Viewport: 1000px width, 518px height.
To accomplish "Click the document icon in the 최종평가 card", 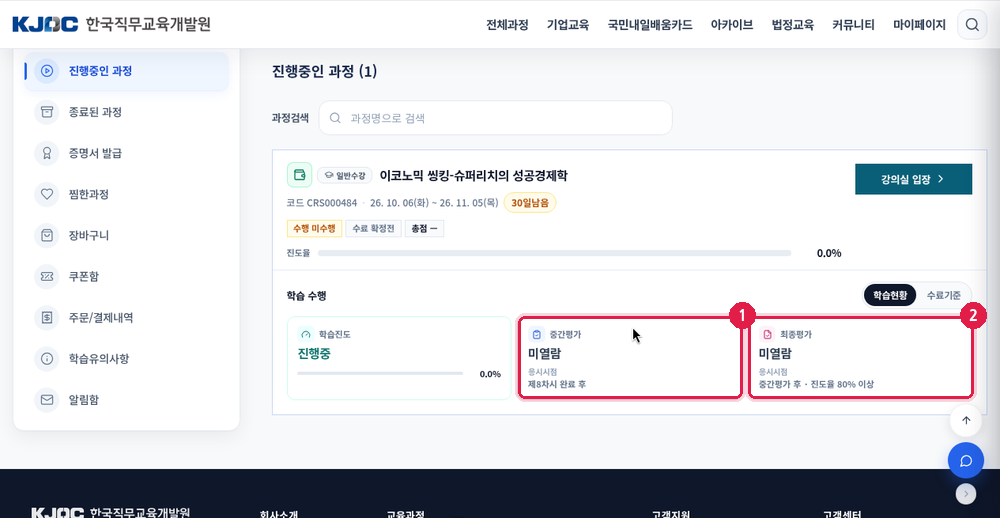I will [x=767, y=334].
